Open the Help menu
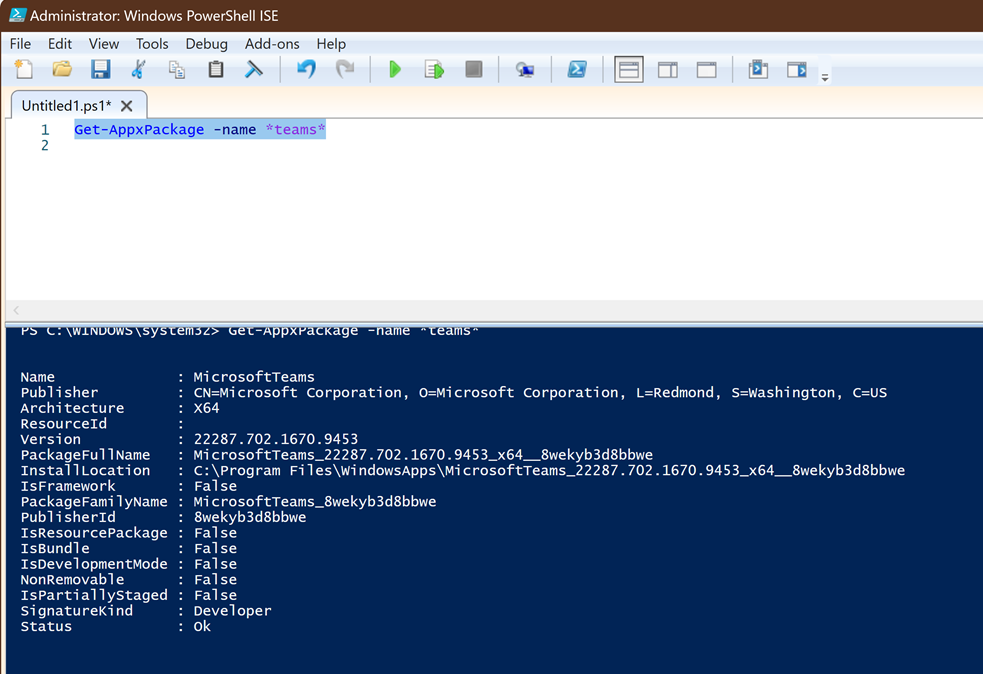Image resolution: width=983 pixels, height=674 pixels. coord(331,44)
